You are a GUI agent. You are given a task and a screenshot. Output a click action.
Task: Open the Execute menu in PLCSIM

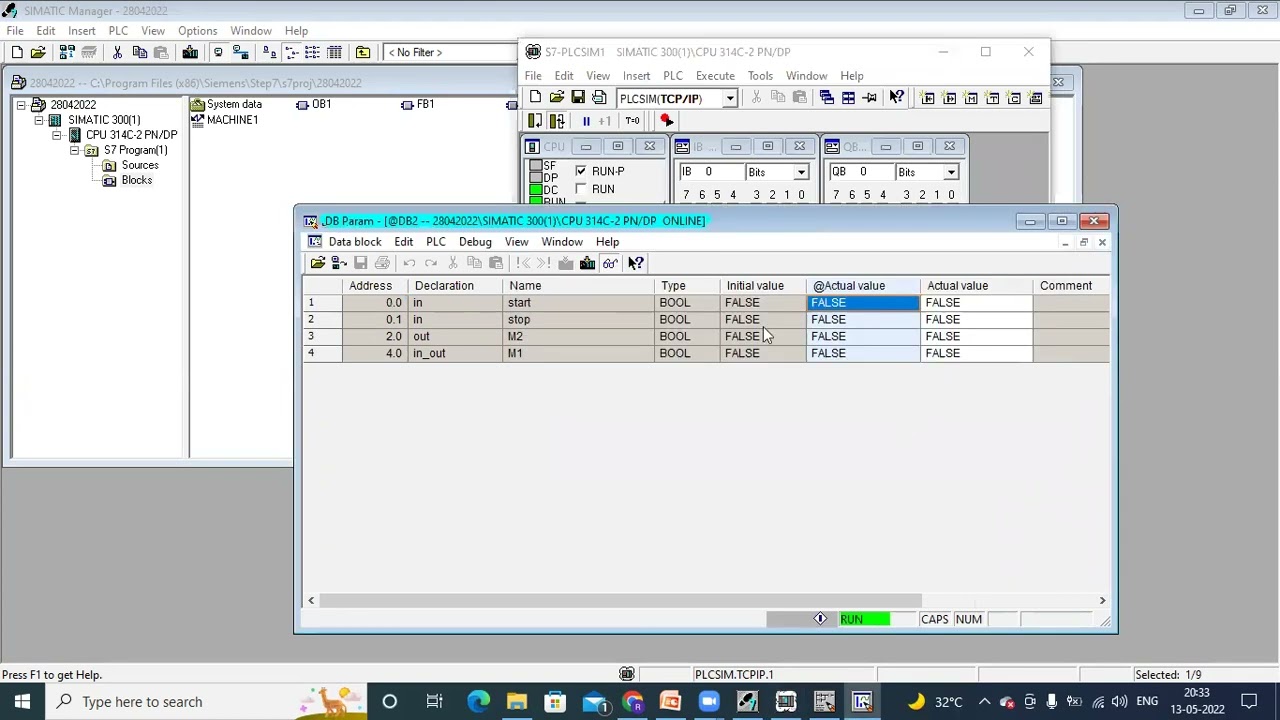click(x=715, y=76)
